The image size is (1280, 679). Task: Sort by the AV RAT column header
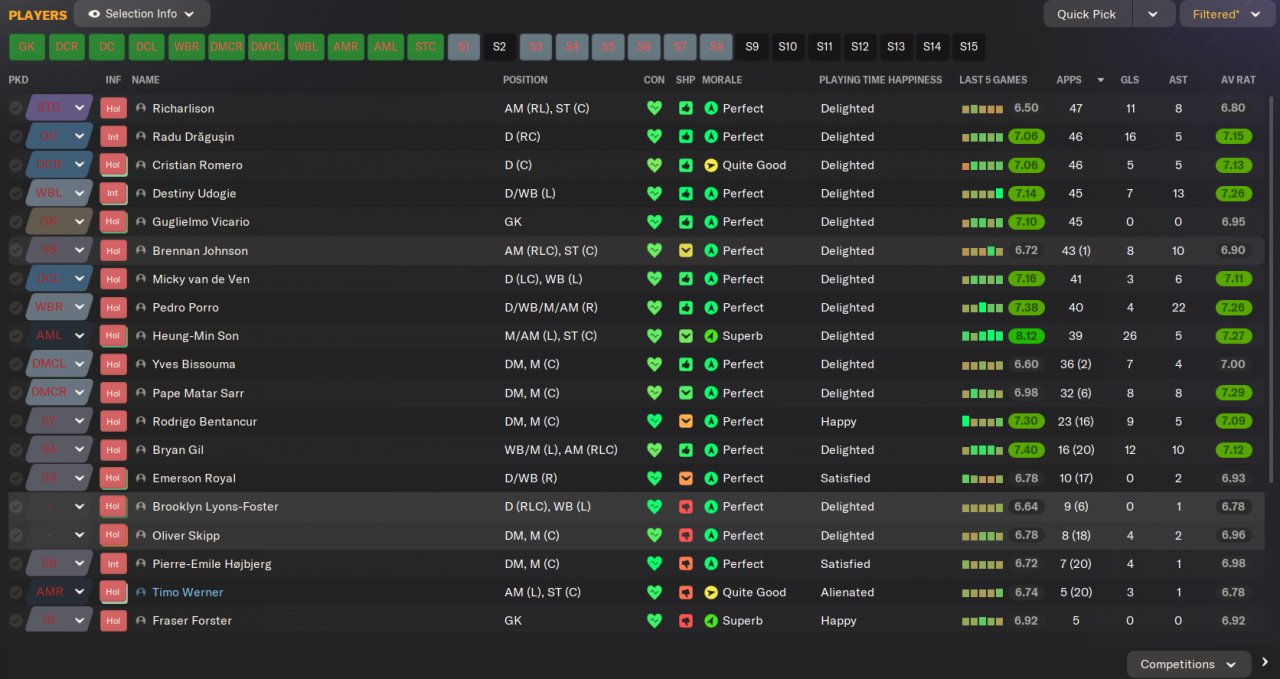(x=1238, y=80)
